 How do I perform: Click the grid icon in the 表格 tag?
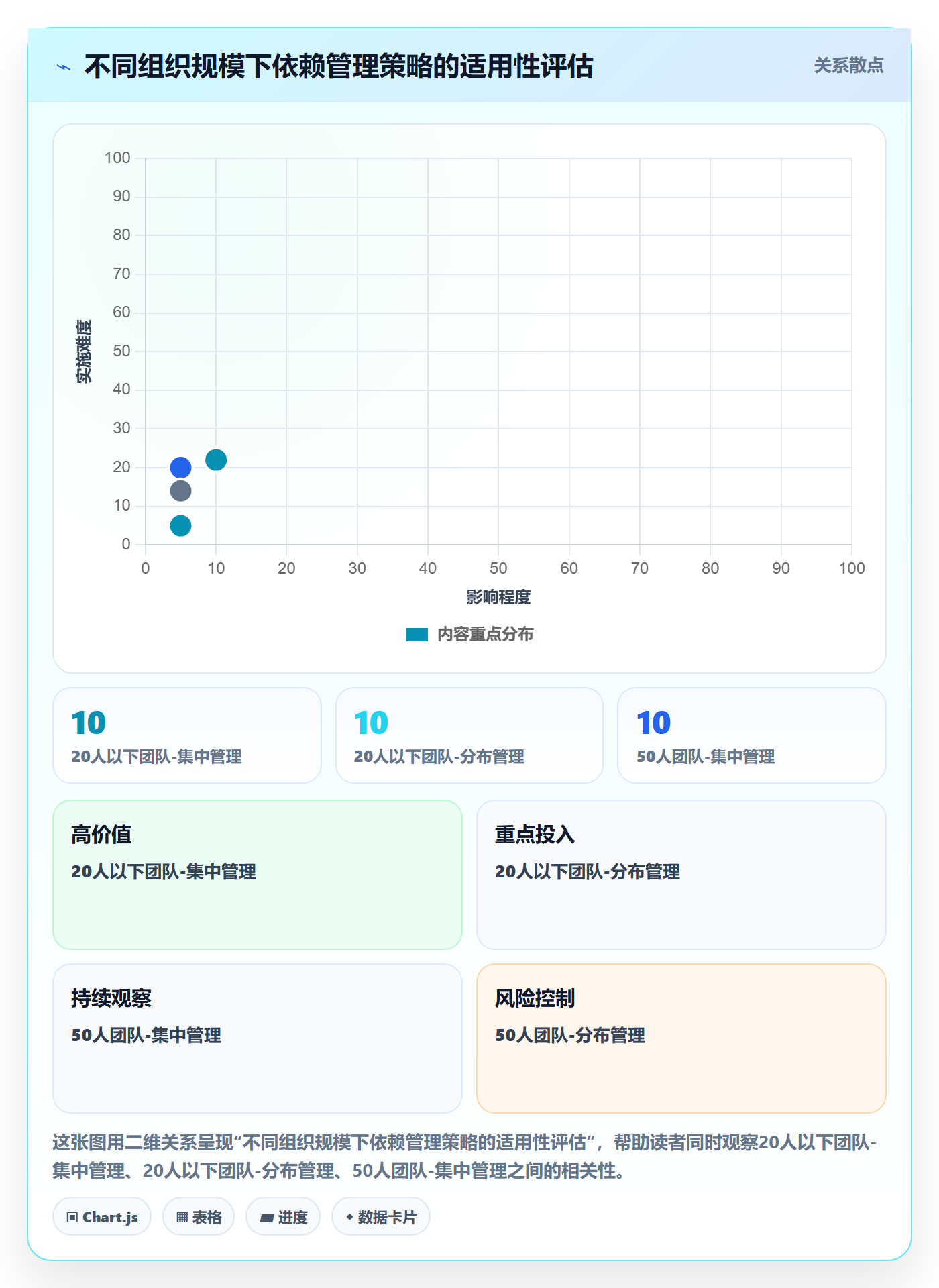(x=182, y=1218)
